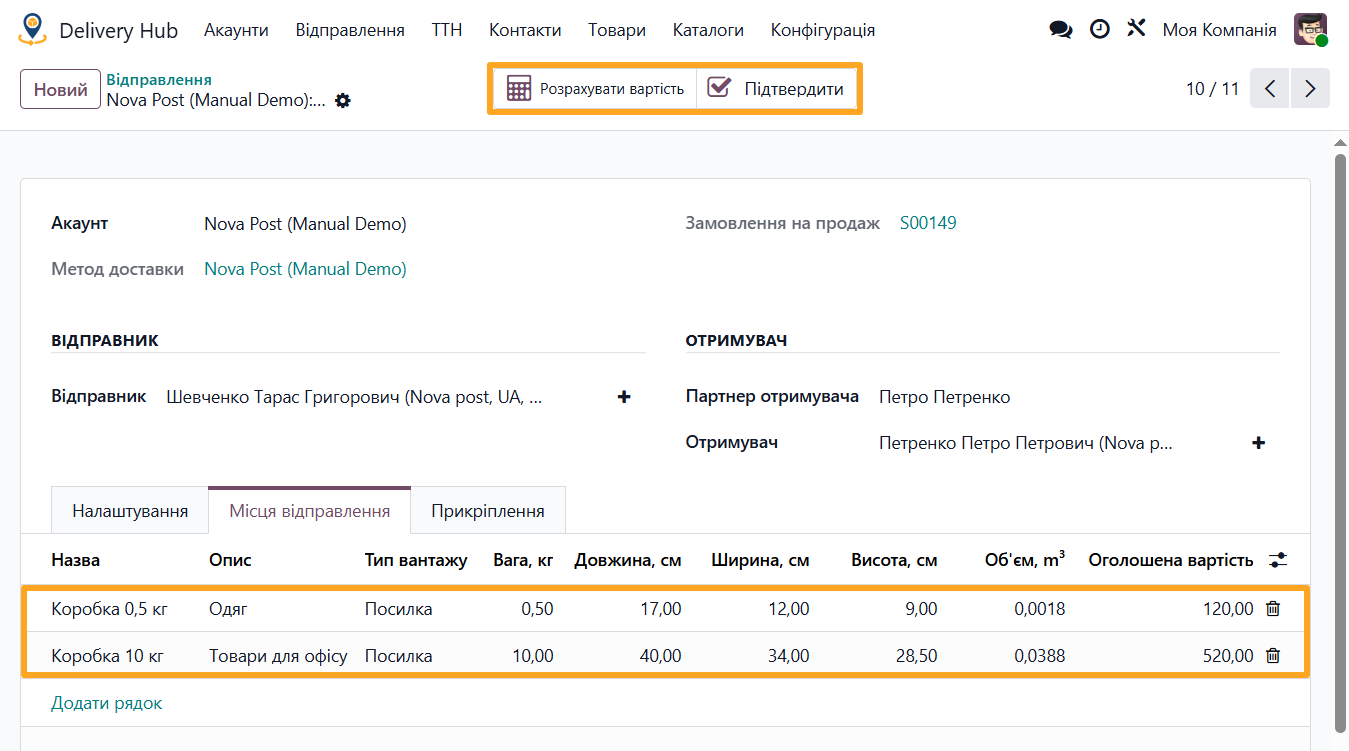Click the Товари для офісу cell
This screenshot has height=751, width=1349.
pos(278,656)
